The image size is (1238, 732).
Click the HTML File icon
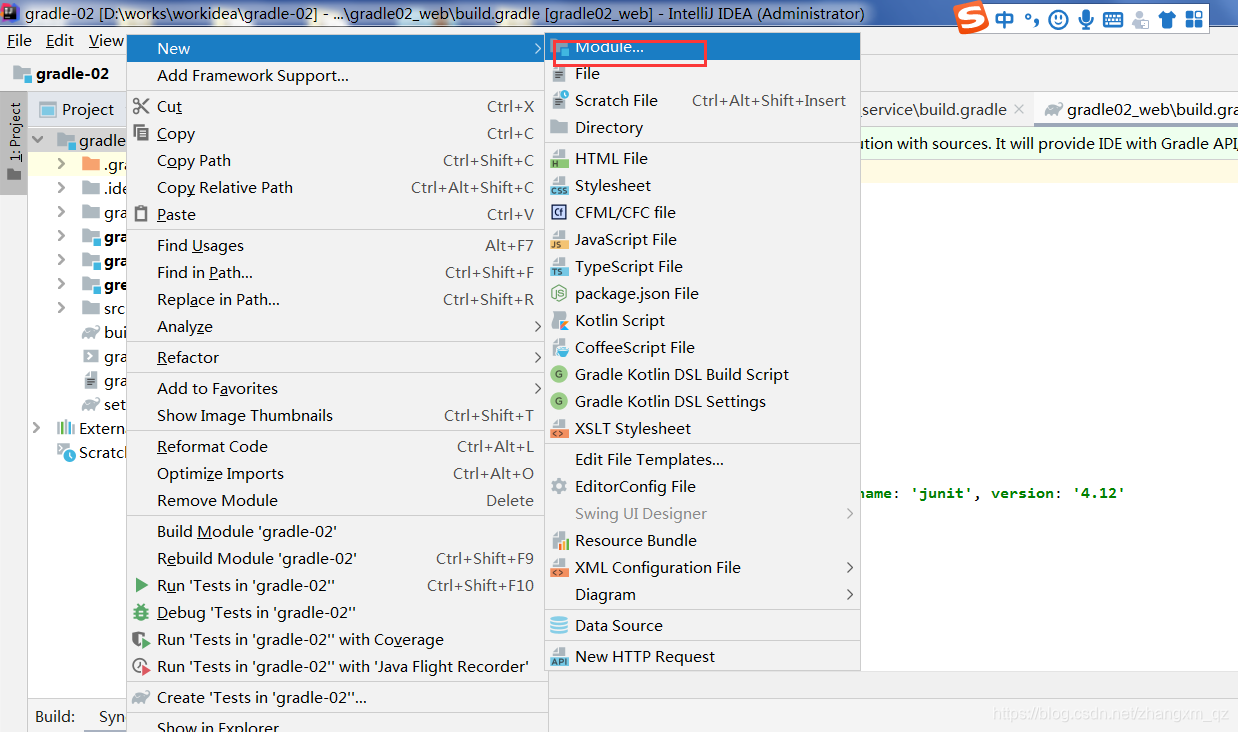pyautogui.click(x=559, y=159)
